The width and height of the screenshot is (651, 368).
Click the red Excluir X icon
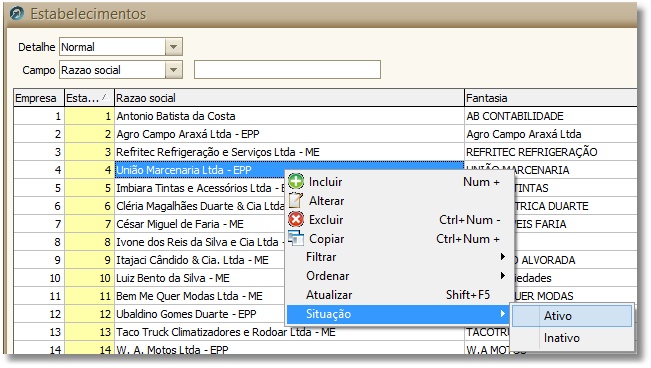pos(296,219)
